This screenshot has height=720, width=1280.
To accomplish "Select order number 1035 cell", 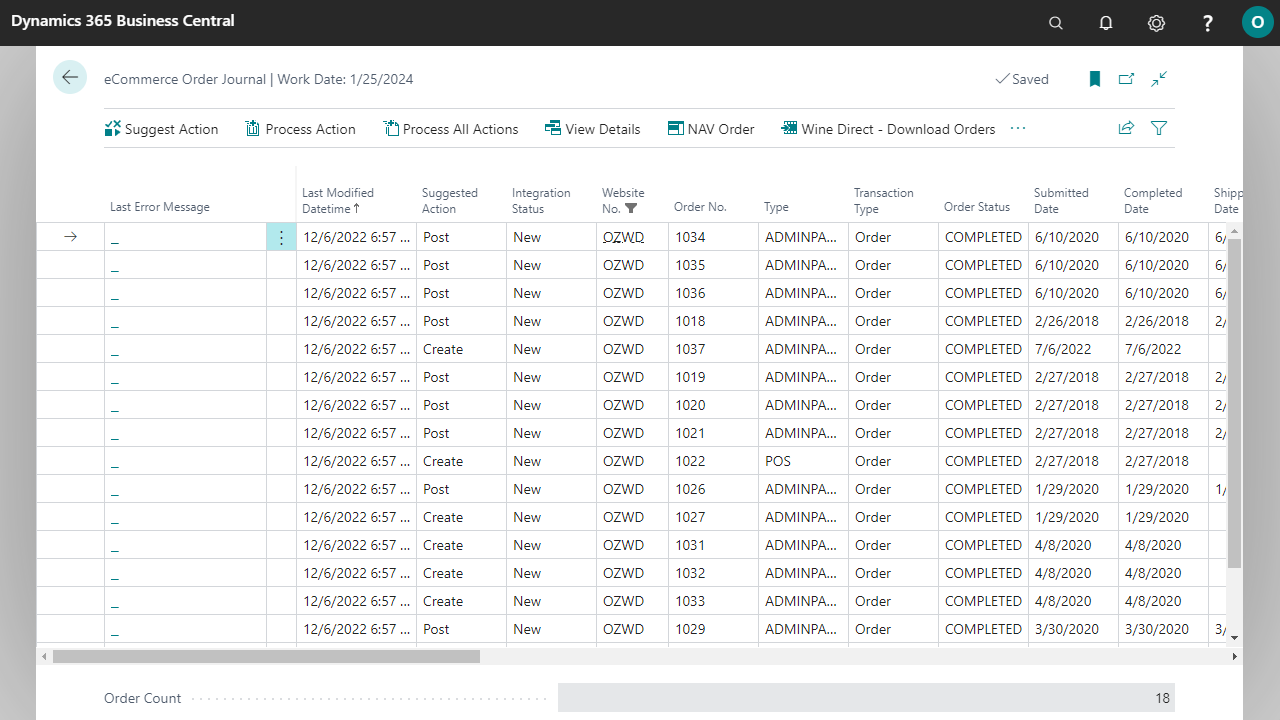I will [713, 265].
